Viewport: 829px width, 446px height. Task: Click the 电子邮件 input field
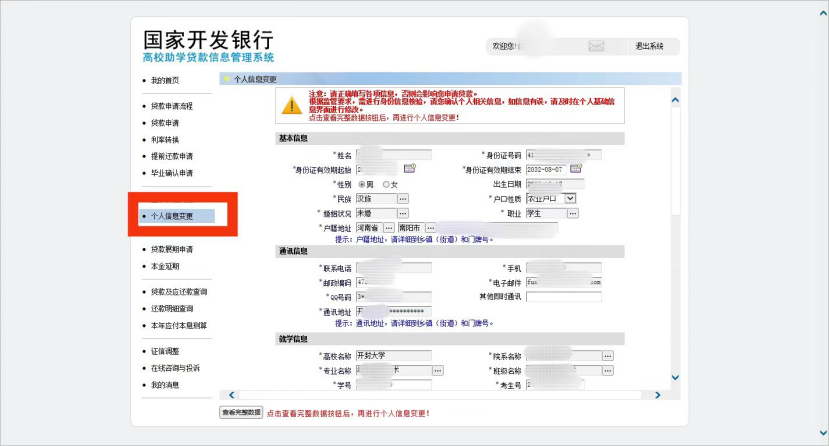564,282
